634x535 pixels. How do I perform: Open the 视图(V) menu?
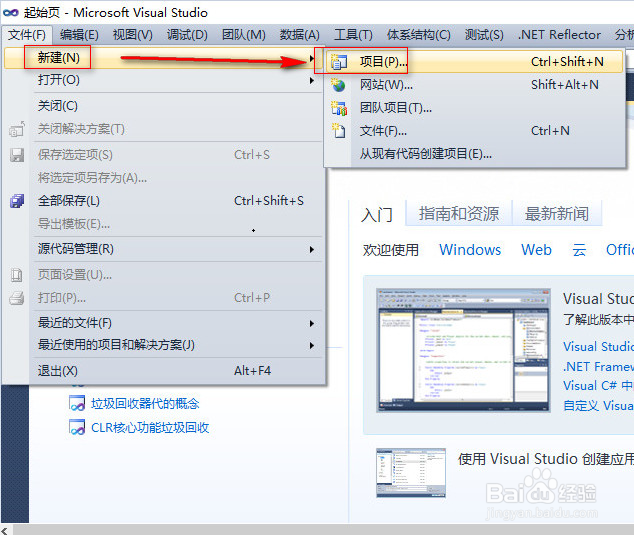[x=133, y=35]
